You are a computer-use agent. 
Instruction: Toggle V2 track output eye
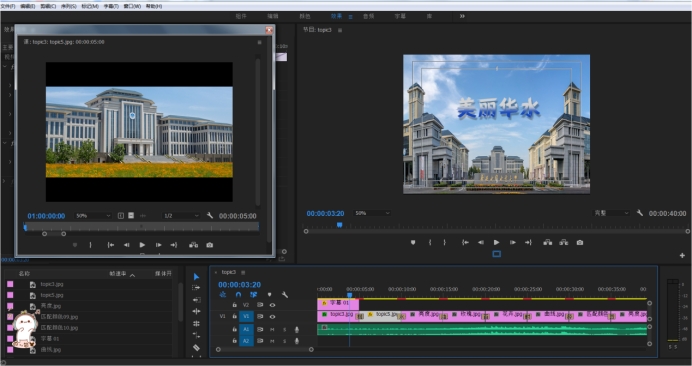272,305
